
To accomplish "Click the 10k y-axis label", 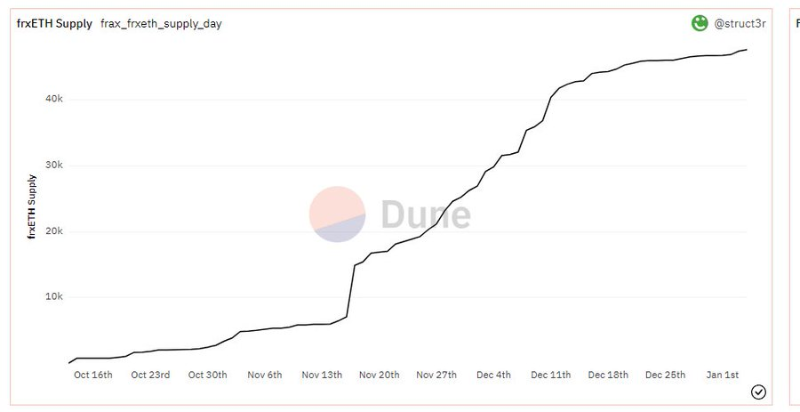I will [53, 297].
